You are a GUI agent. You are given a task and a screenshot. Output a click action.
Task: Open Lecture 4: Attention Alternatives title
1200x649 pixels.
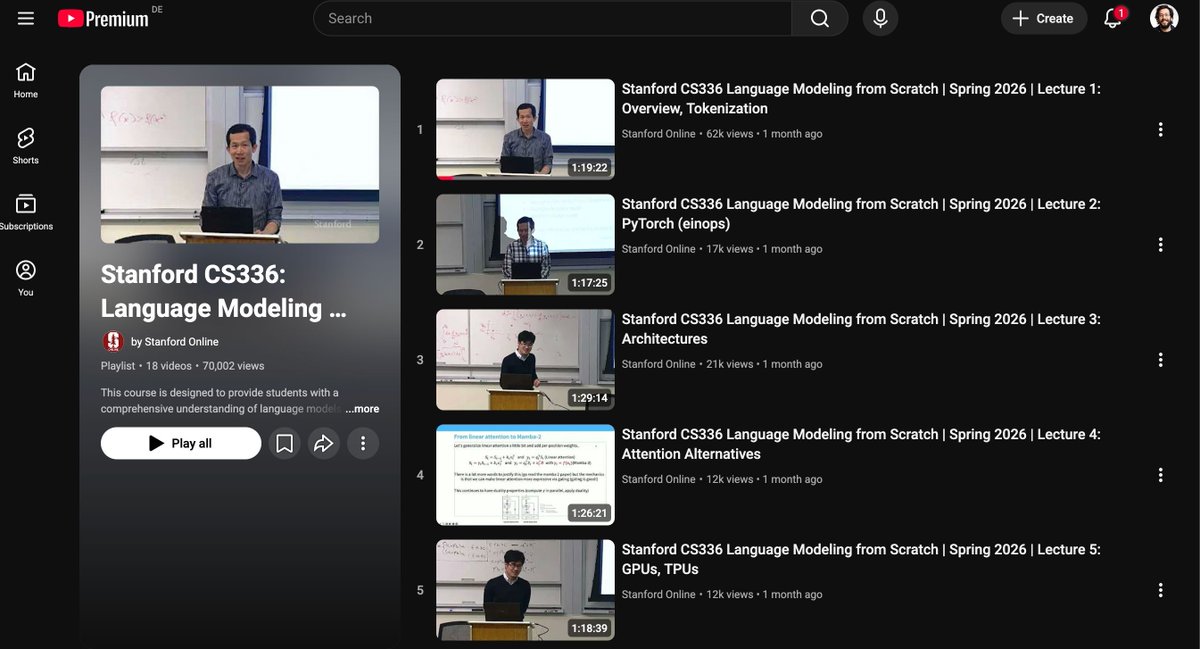tap(861, 444)
